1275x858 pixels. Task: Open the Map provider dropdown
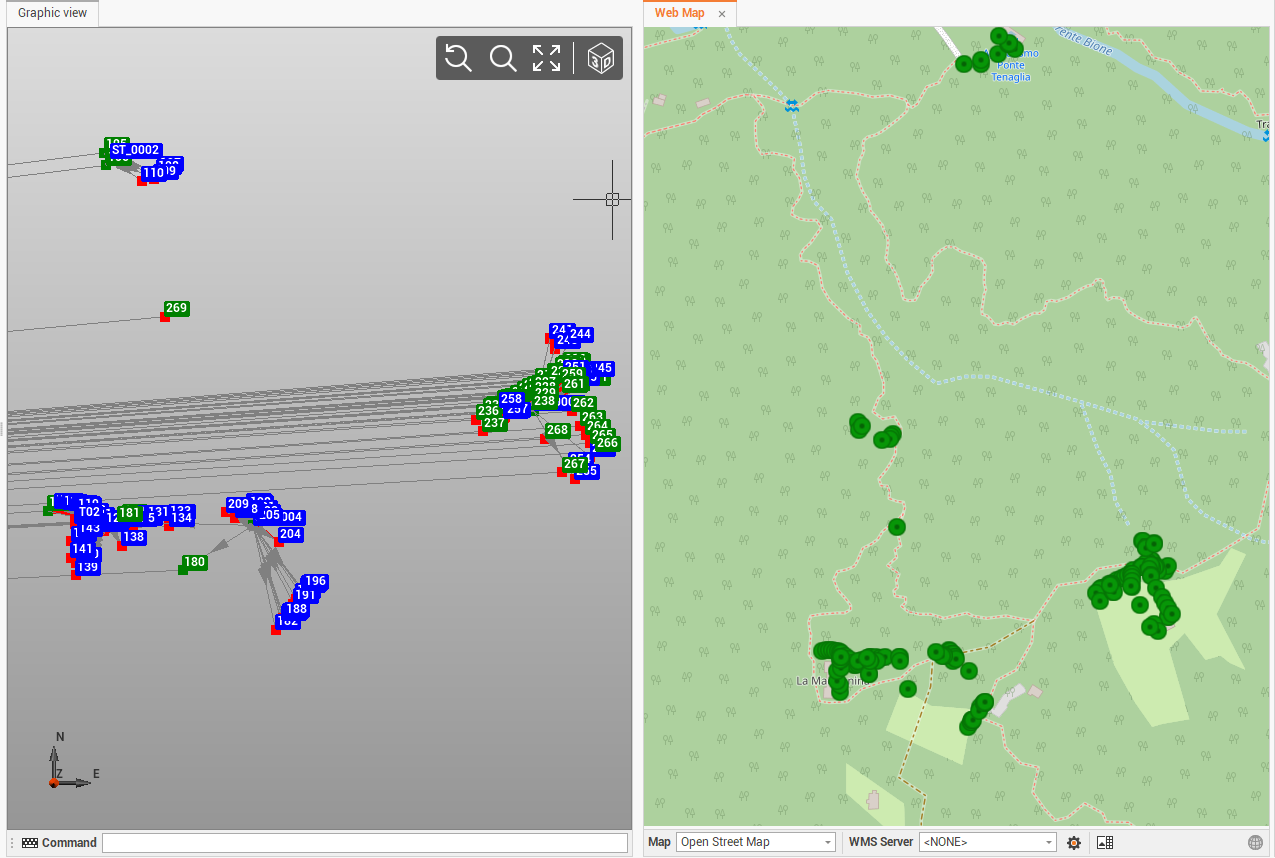pyautogui.click(x=755, y=842)
